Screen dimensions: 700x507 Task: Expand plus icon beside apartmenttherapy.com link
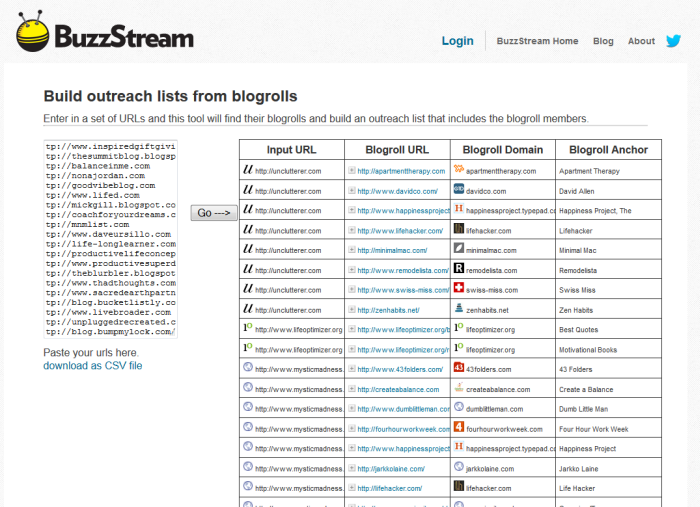coord(352,170)
